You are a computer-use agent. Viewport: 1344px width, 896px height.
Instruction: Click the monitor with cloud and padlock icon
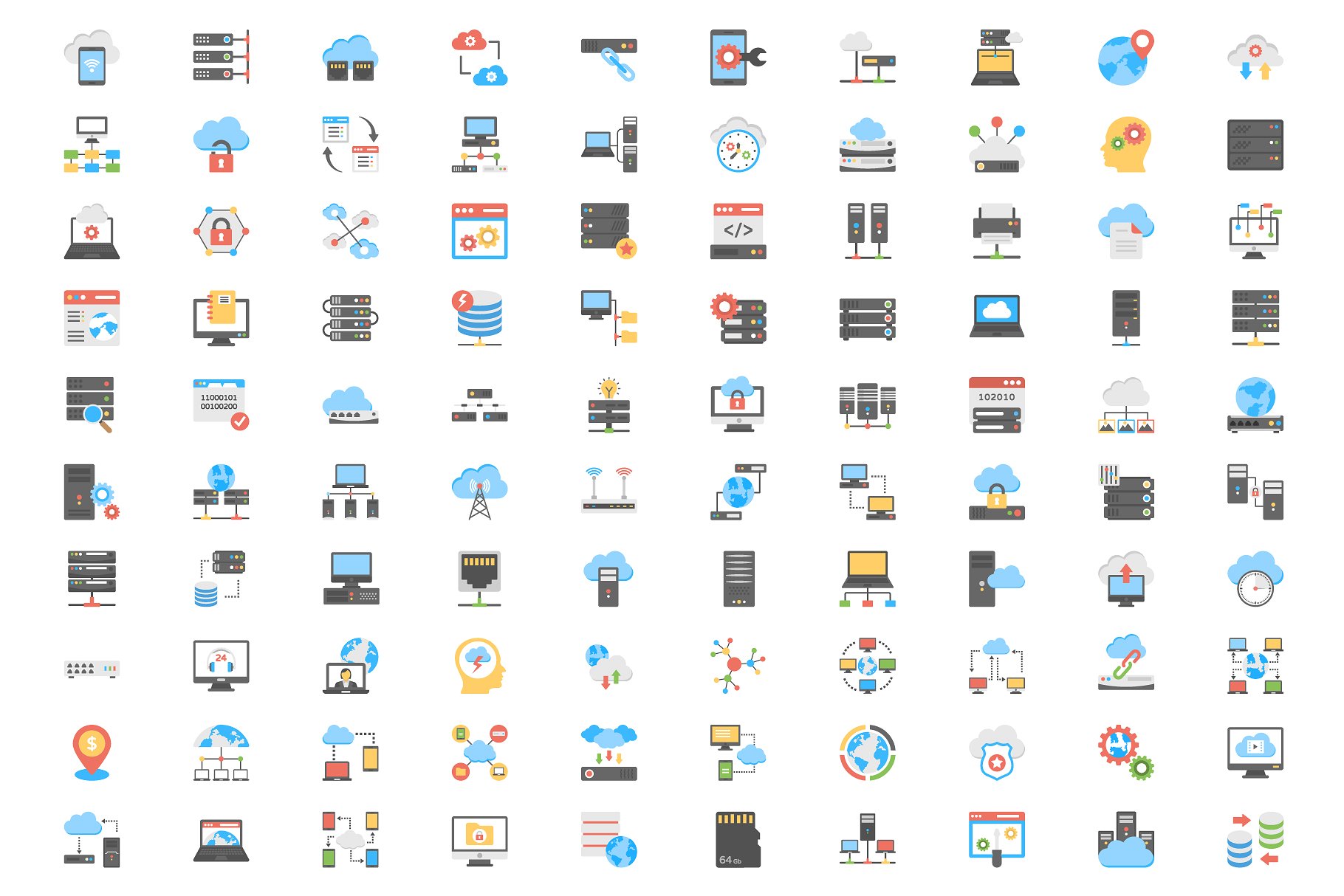pos(738,404)
